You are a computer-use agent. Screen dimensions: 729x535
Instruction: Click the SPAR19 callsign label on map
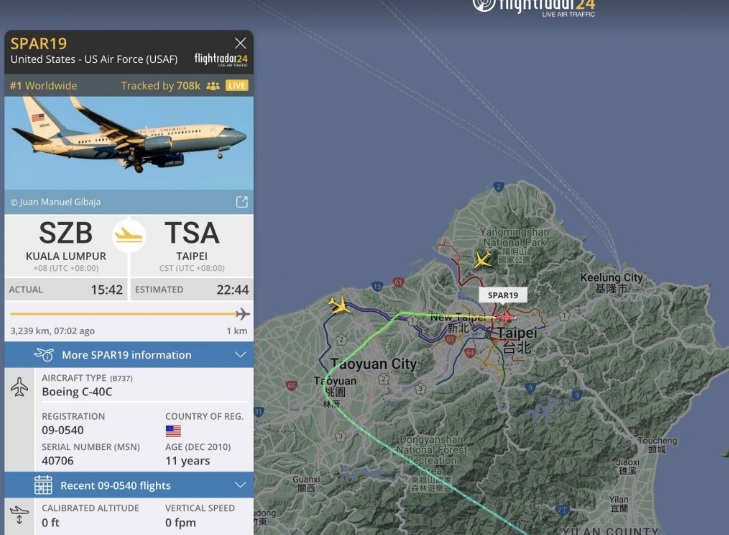pos(503,295)
